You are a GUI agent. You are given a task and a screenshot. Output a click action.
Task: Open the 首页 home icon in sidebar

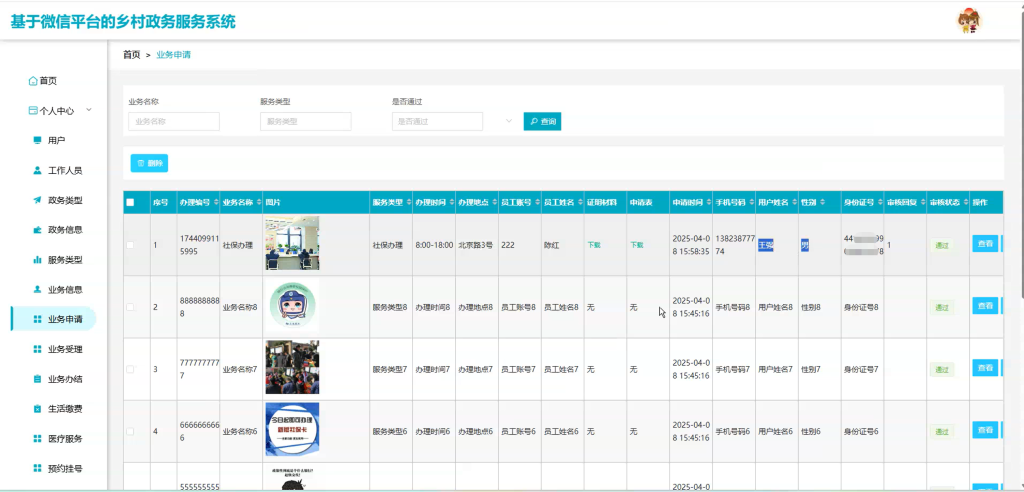(33, 81)
